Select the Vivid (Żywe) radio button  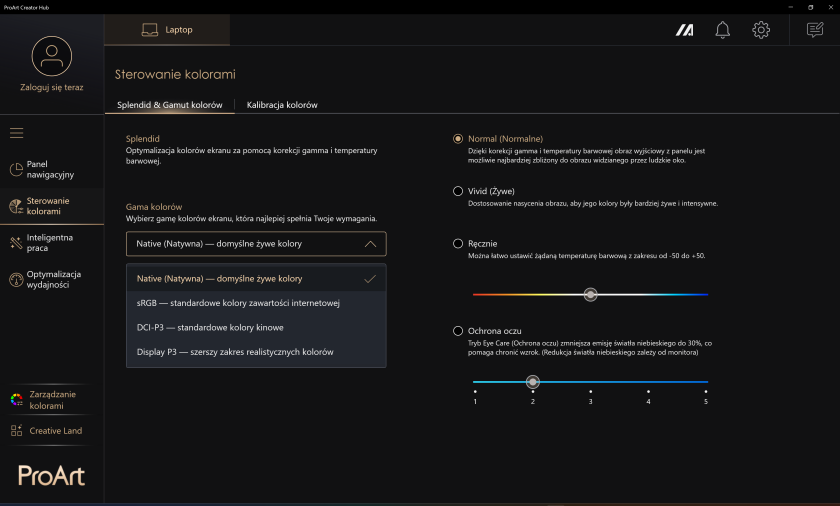click(x=458, y=191)
